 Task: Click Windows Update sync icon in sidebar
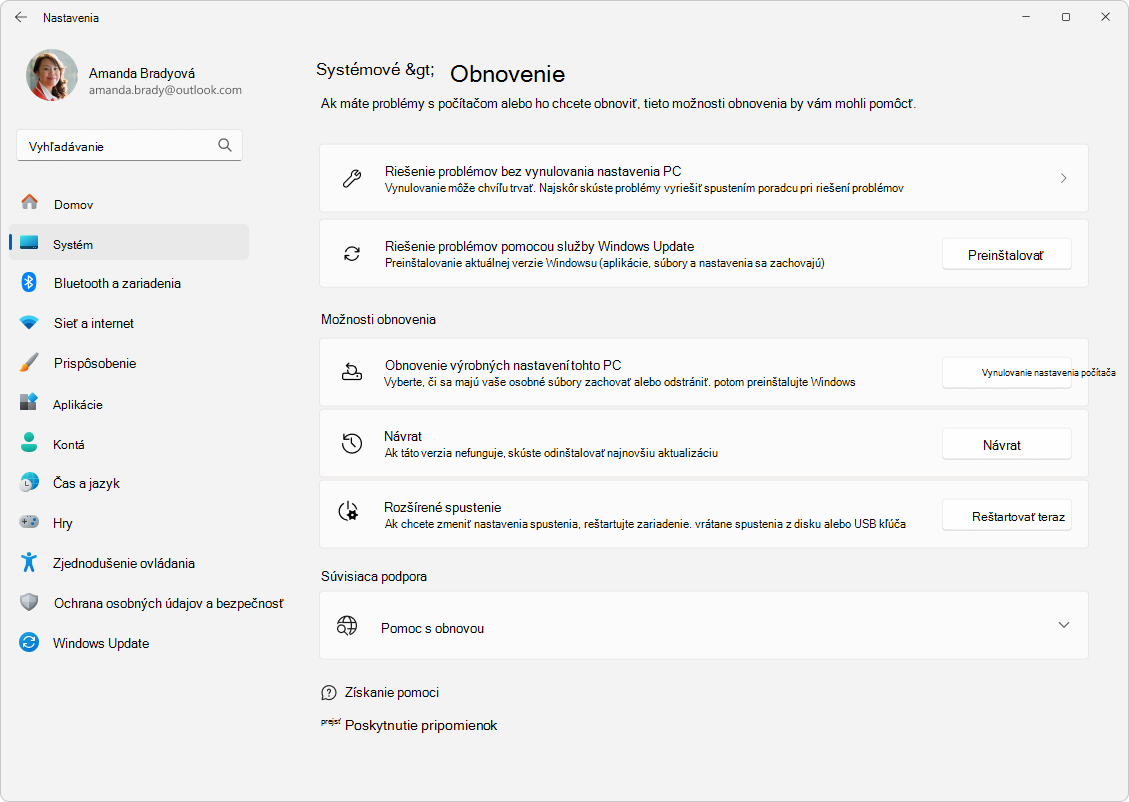pyautogui.click(x=29, y=641)
